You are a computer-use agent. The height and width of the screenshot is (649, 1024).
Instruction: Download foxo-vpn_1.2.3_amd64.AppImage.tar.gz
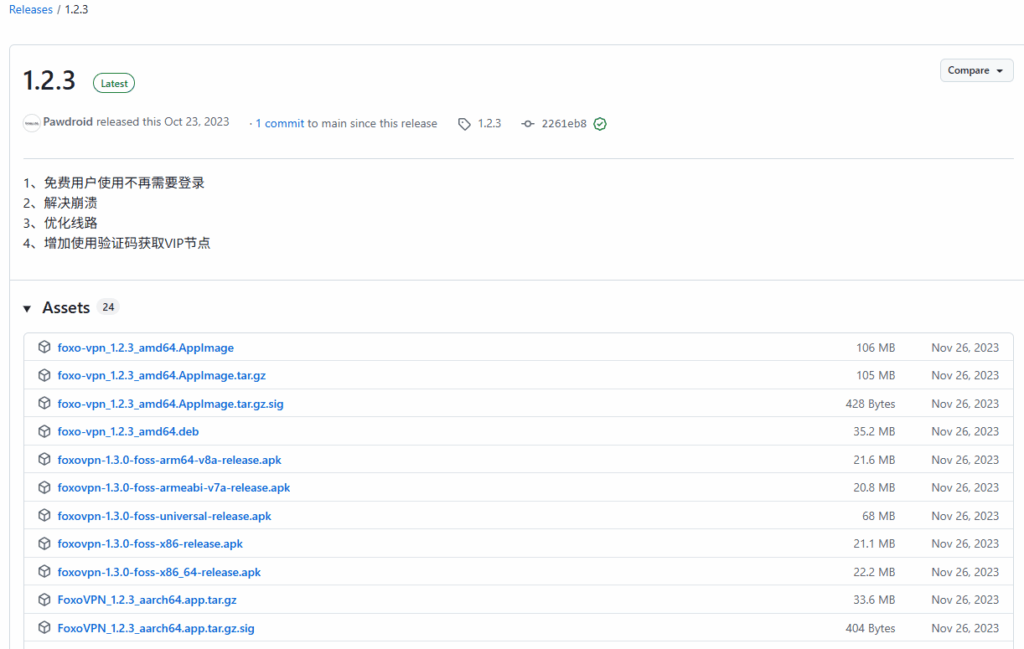[x=161, y=376]
